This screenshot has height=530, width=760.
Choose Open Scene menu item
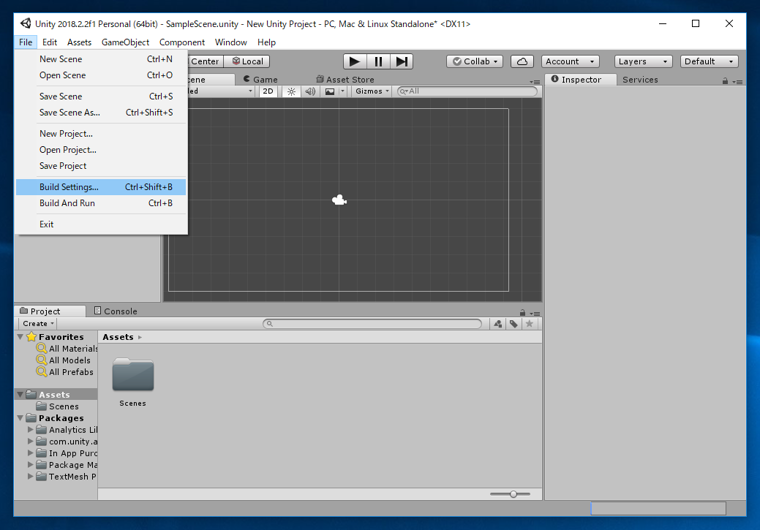point(101,75)
